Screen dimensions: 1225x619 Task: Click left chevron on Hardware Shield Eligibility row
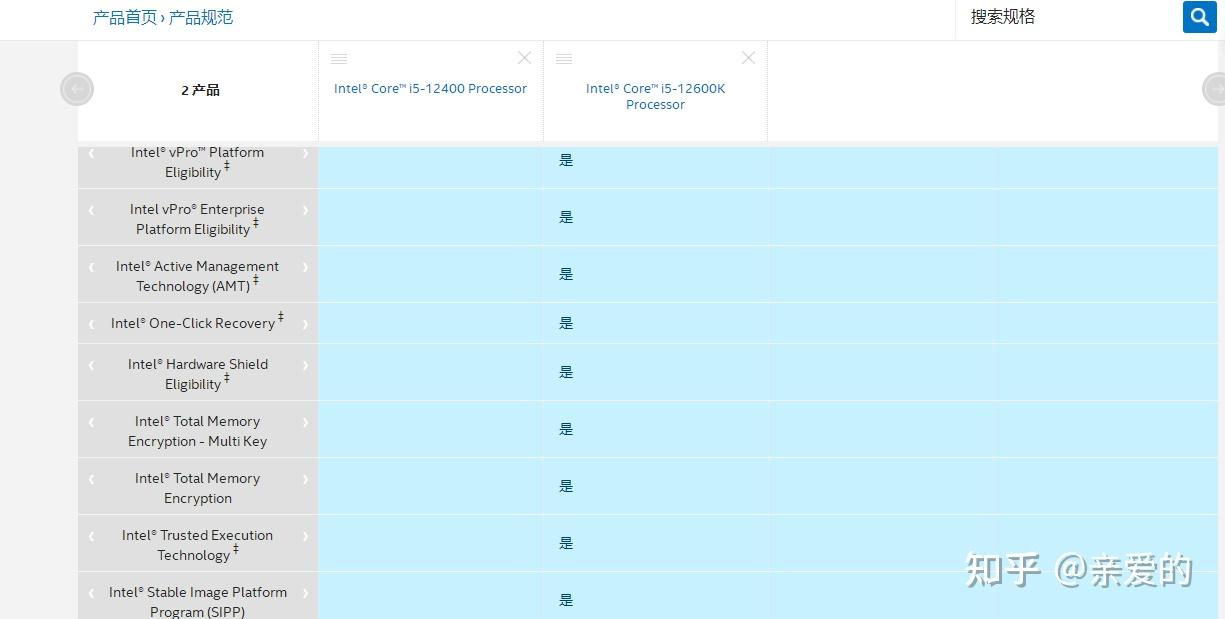click(91, 365)
